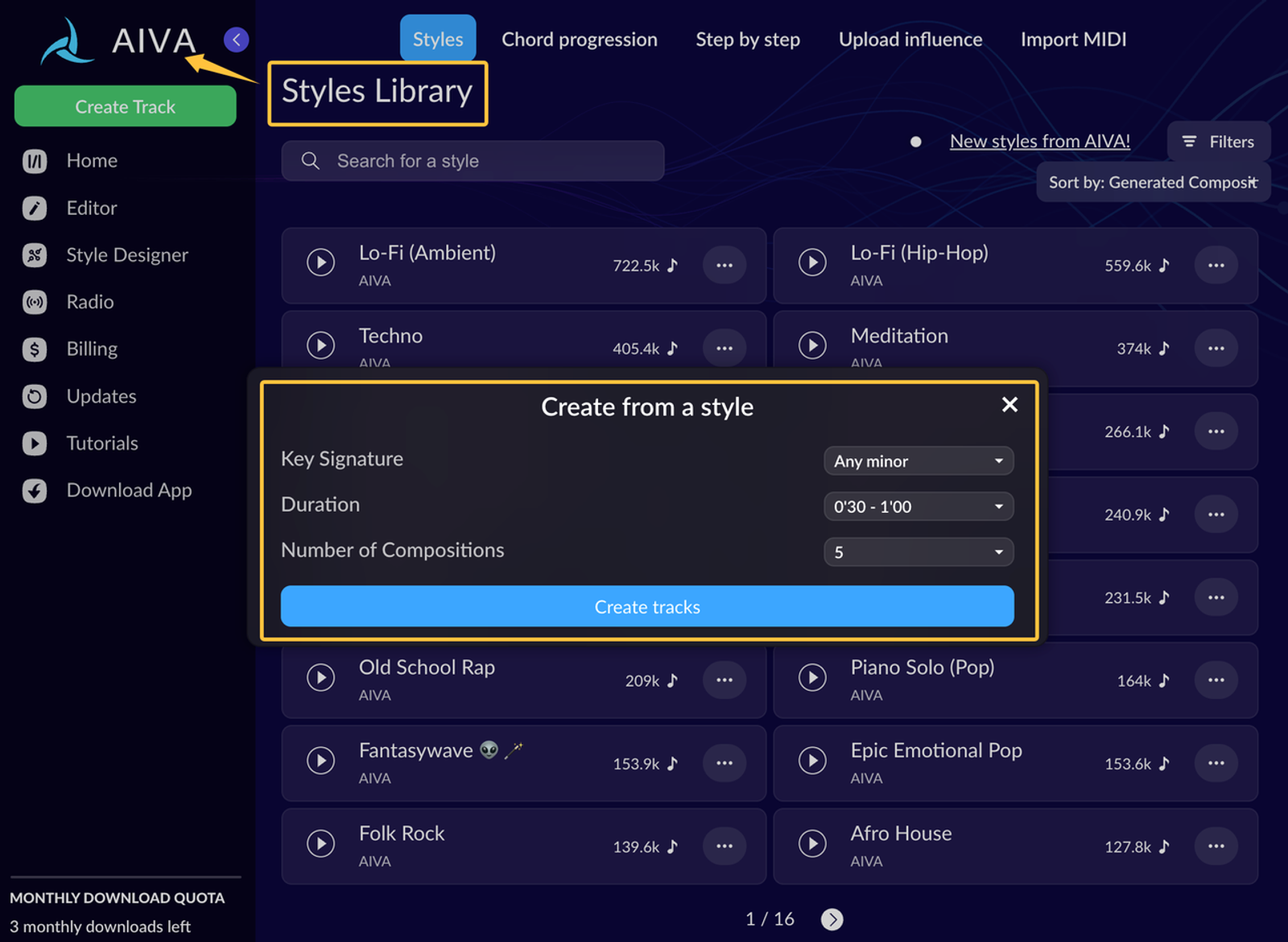The image size is (1288, 942).
Task: Click the blue Create tracks button
Action: [647, 606]
